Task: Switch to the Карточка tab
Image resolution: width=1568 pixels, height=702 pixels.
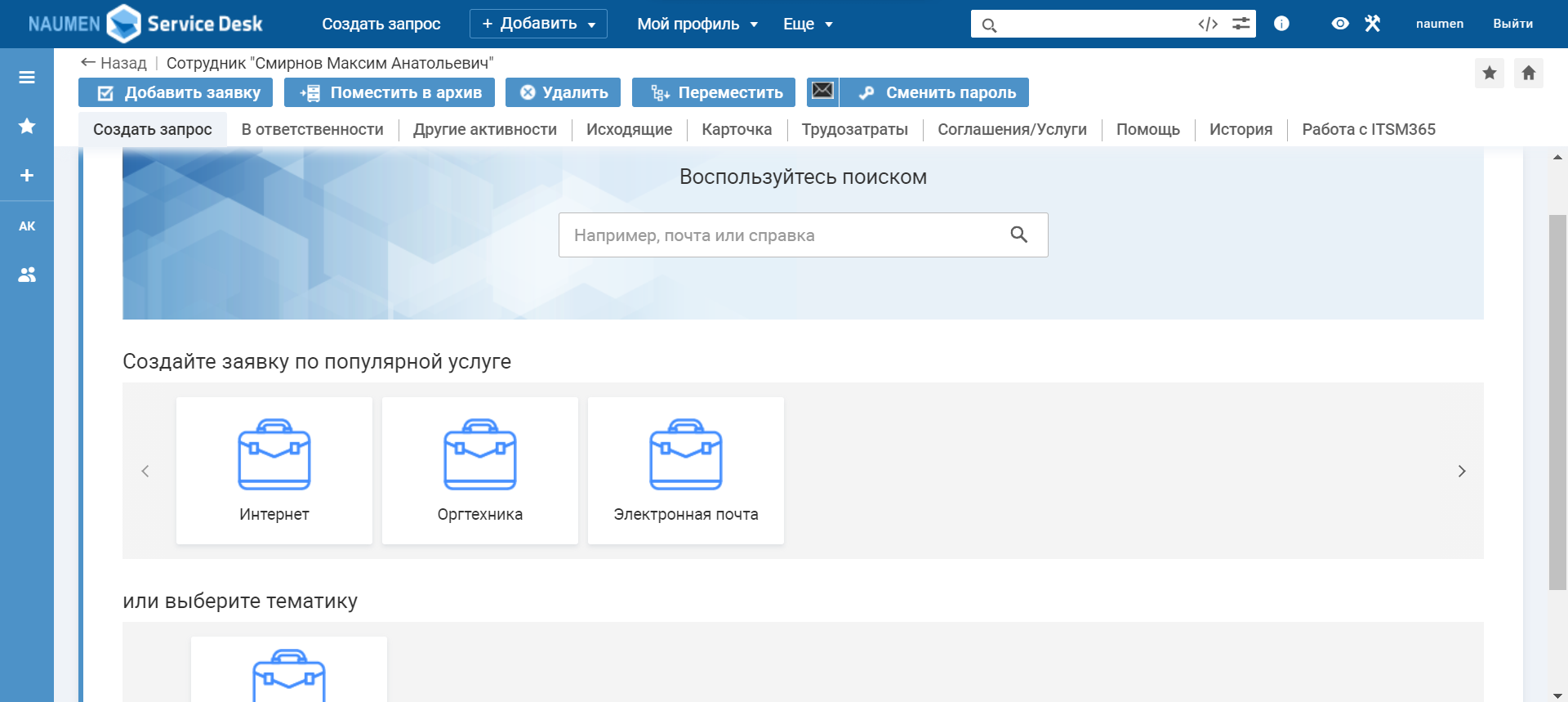Action: click(x=736, y=129)
